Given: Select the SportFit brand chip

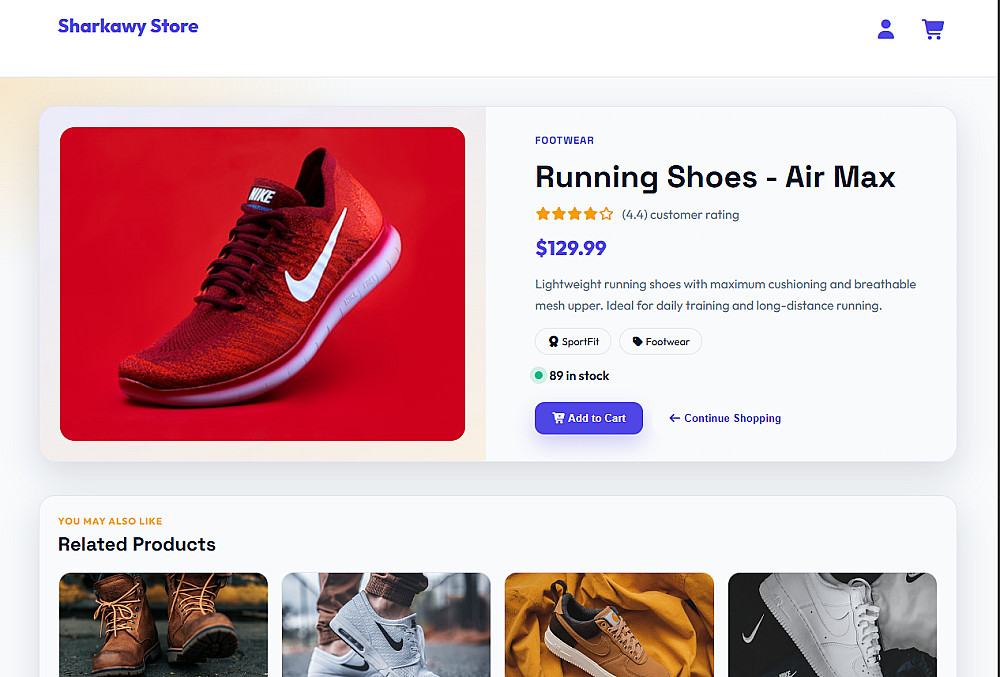Looking at the screenshot, I should click(573, 342).
